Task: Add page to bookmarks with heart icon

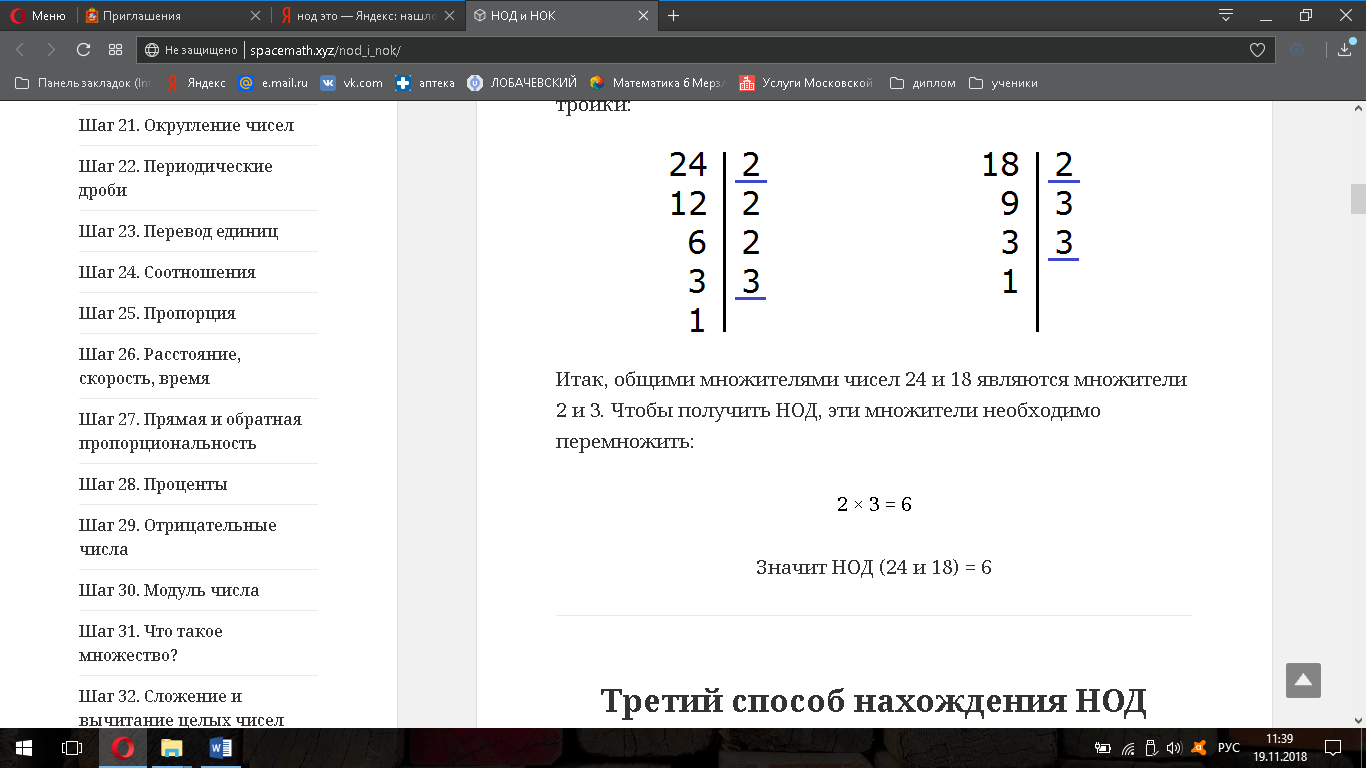Action: click(x=1258, y=50)
